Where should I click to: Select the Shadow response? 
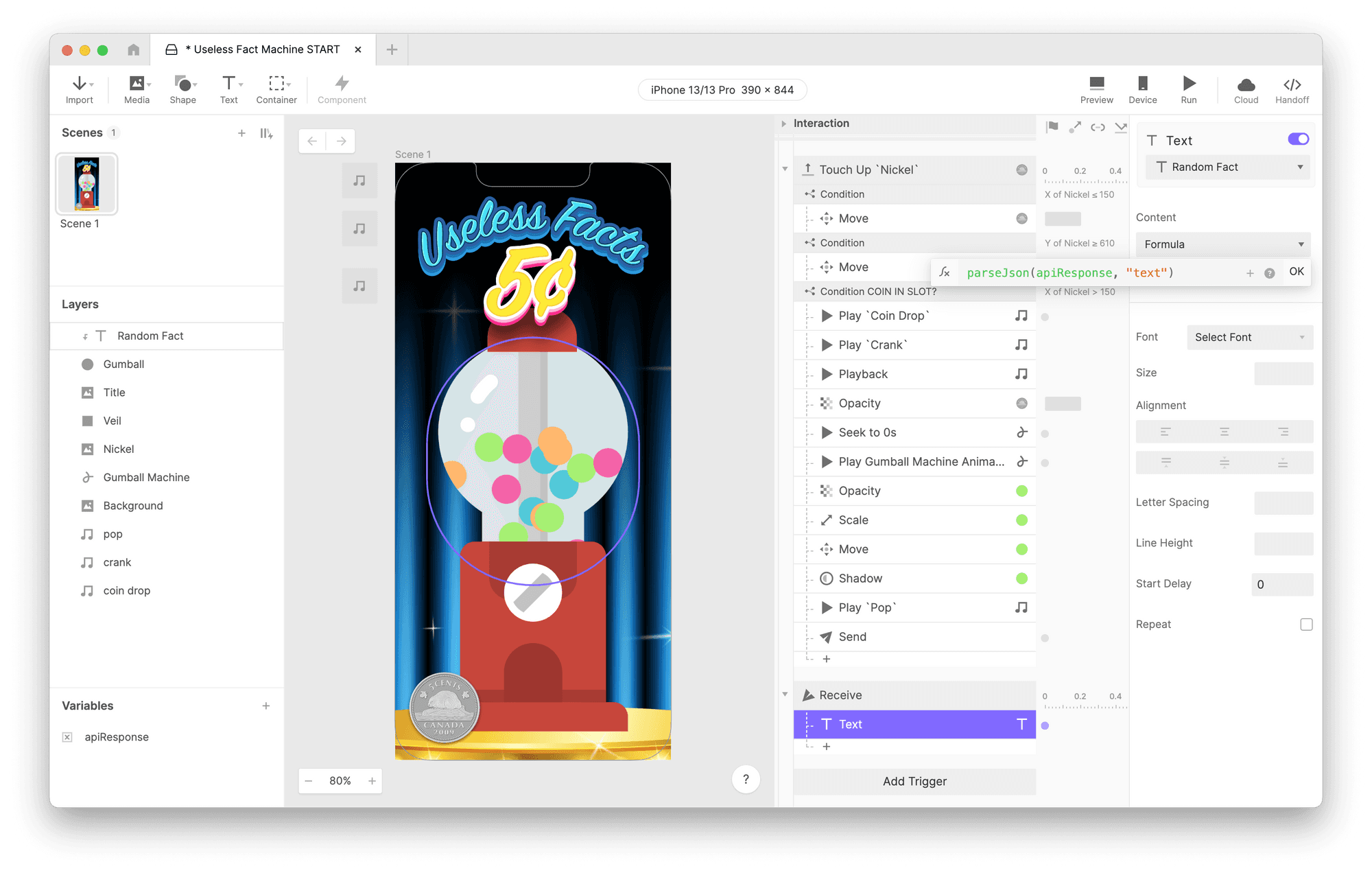pyautogui.click(x=914, y=579)
